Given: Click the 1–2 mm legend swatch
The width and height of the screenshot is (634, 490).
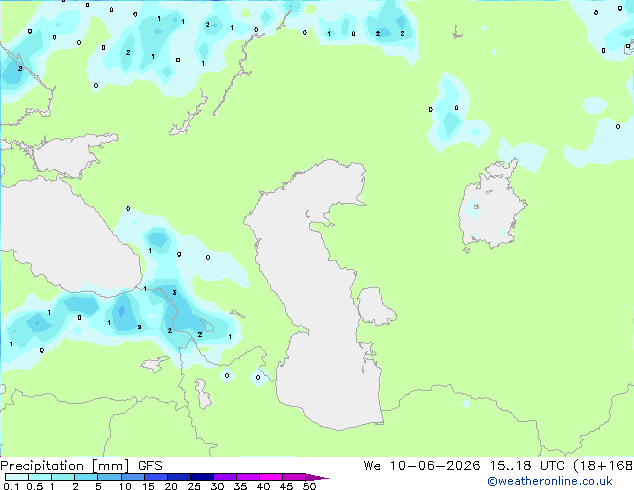Looking at the screenshot, I should pyautogui.click(x=63, y=477).
